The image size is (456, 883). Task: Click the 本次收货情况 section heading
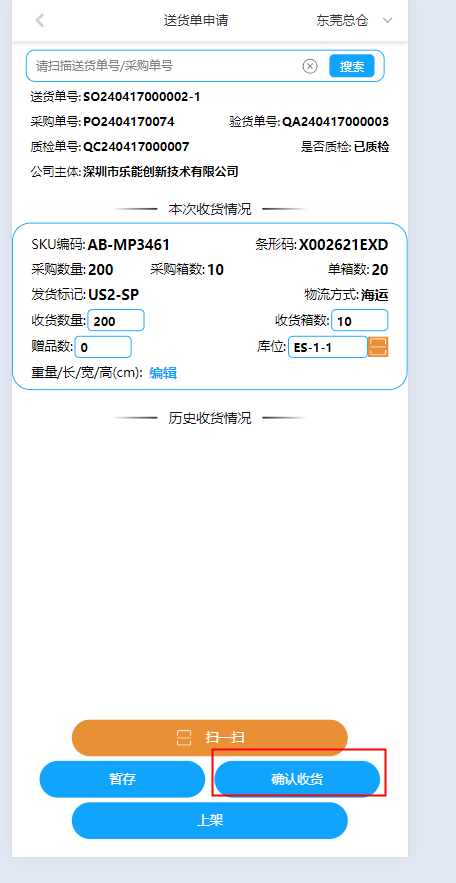click(209, 209)
